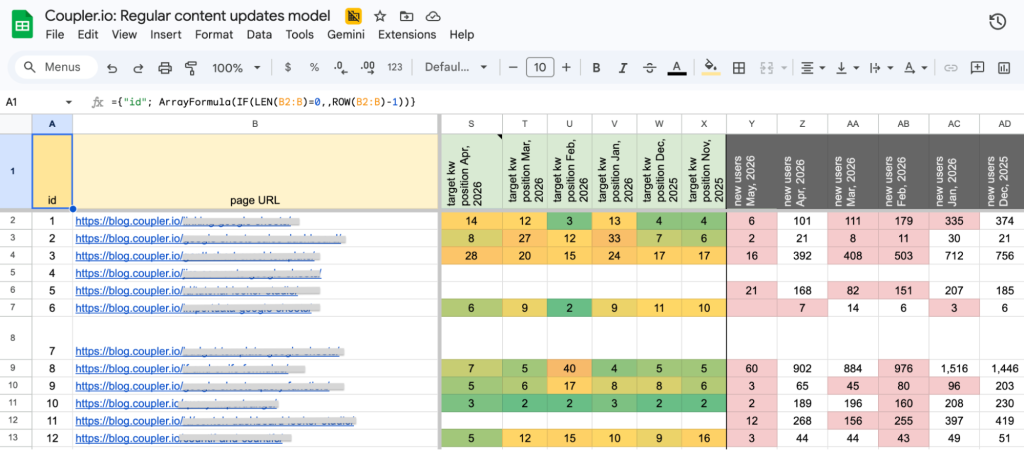Insert link using chain icon

(x=951, y=67)
